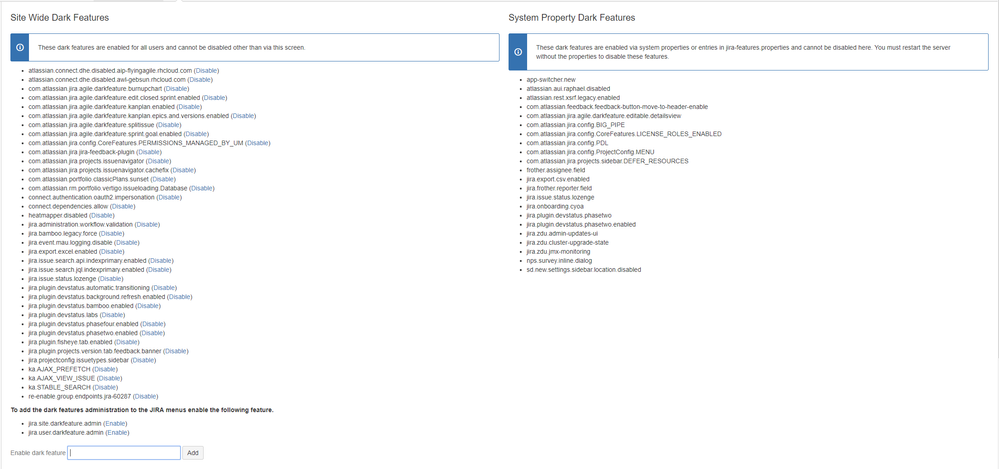Disable site-wide devstatus.phasetwo.enabled feature
The width and height of the screenshot is (999, 469).
(x=152, y=333)
